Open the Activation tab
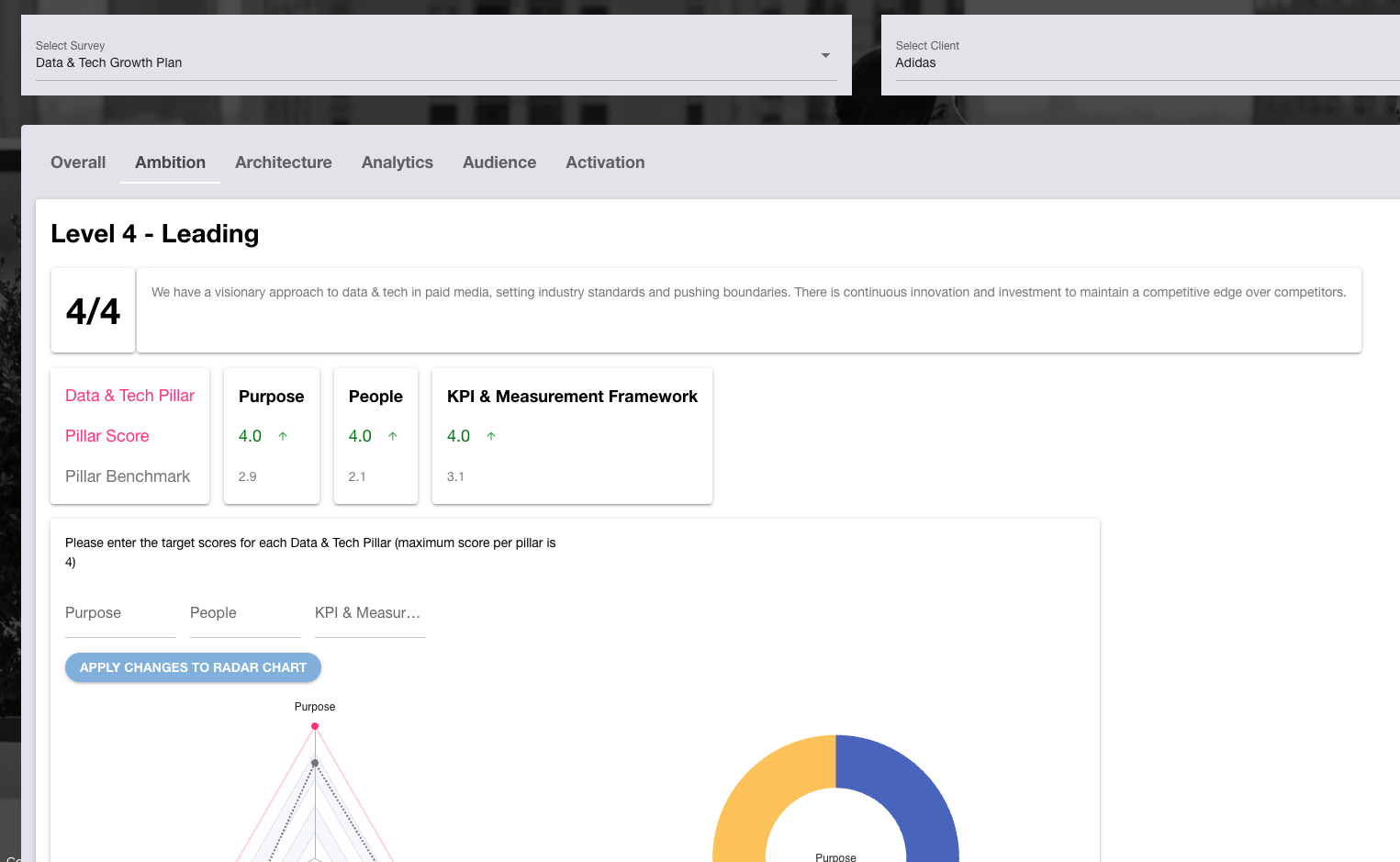Image resolution: width=1400 pixels, height=862 pixels. point(605,162)
